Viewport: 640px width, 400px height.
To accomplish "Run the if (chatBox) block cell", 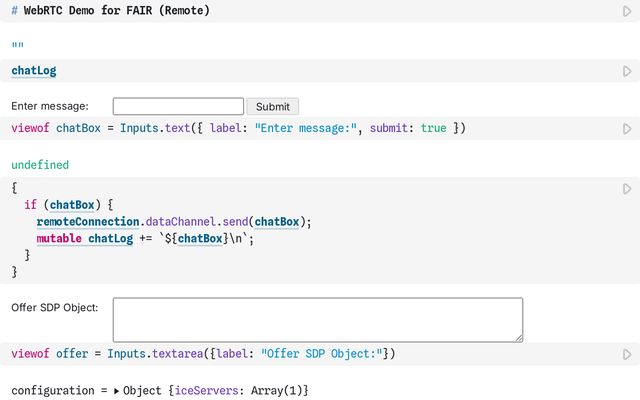I will [x=627, y=188].
